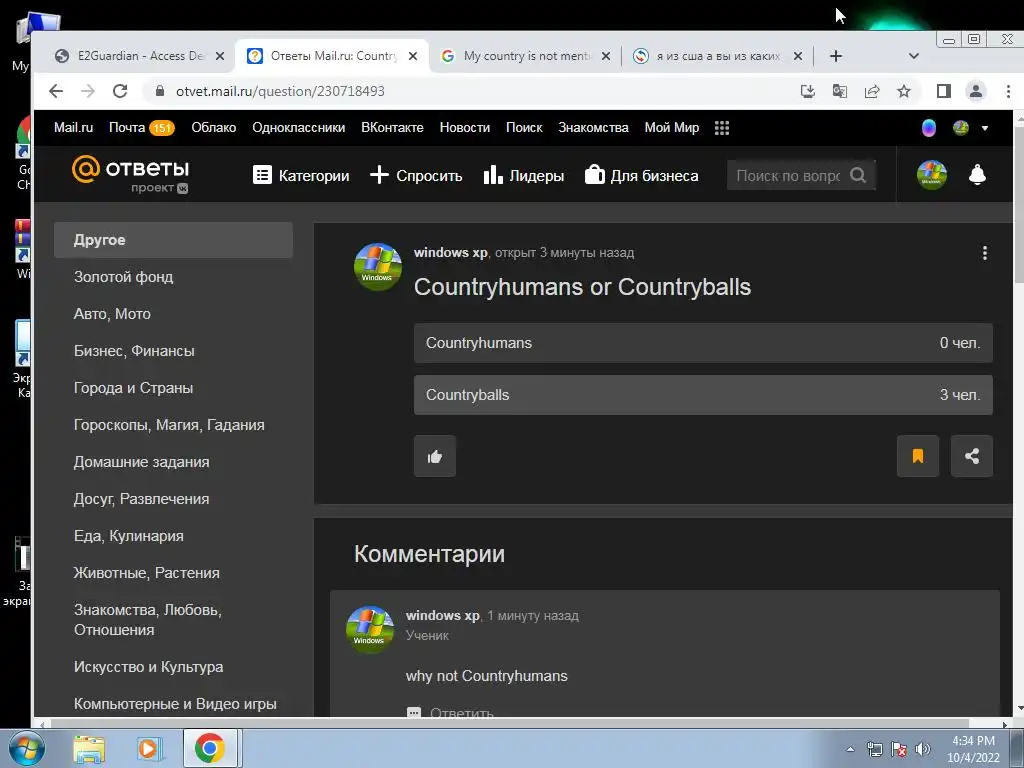The image size is (1024, 768).
Task: Open the Лидеры page
Action: point(524,175)
